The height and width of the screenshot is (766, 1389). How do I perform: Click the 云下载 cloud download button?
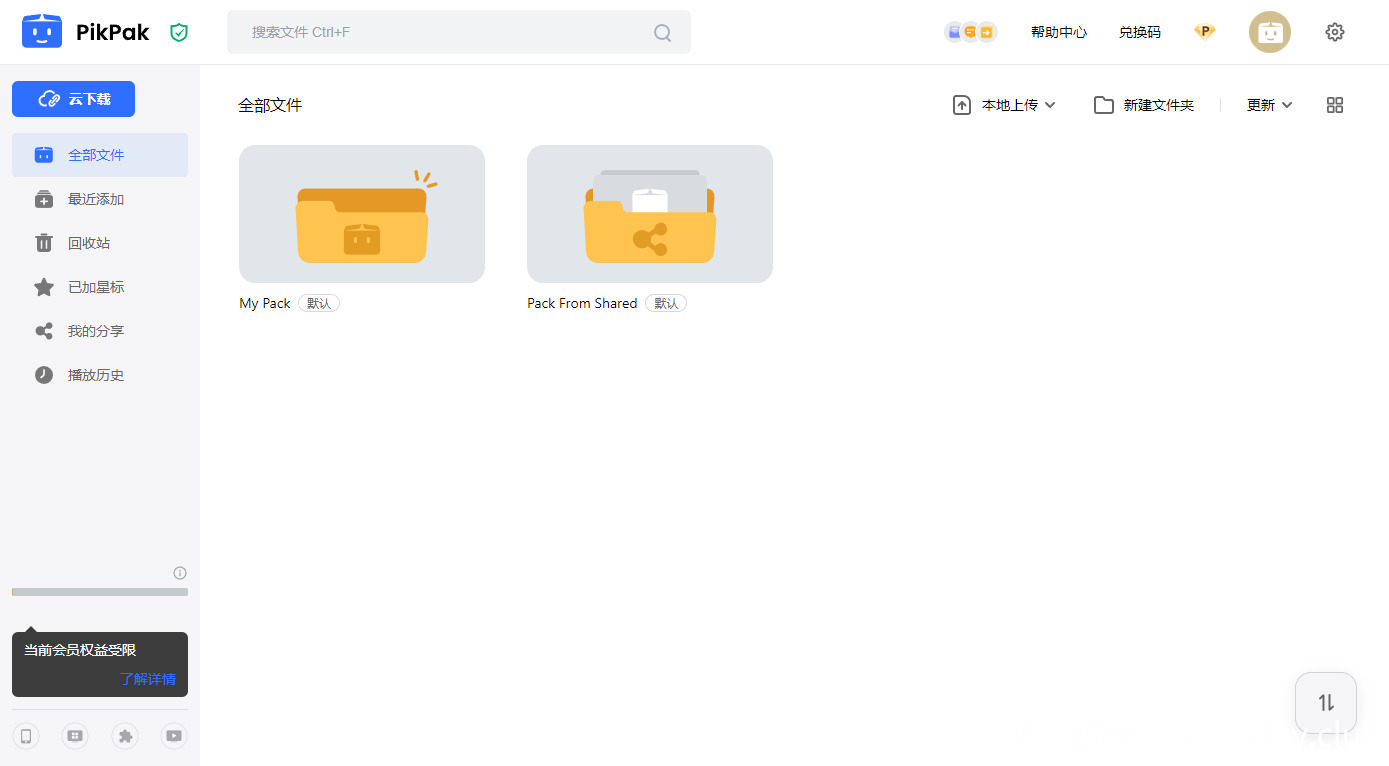(x=73, y=99)
